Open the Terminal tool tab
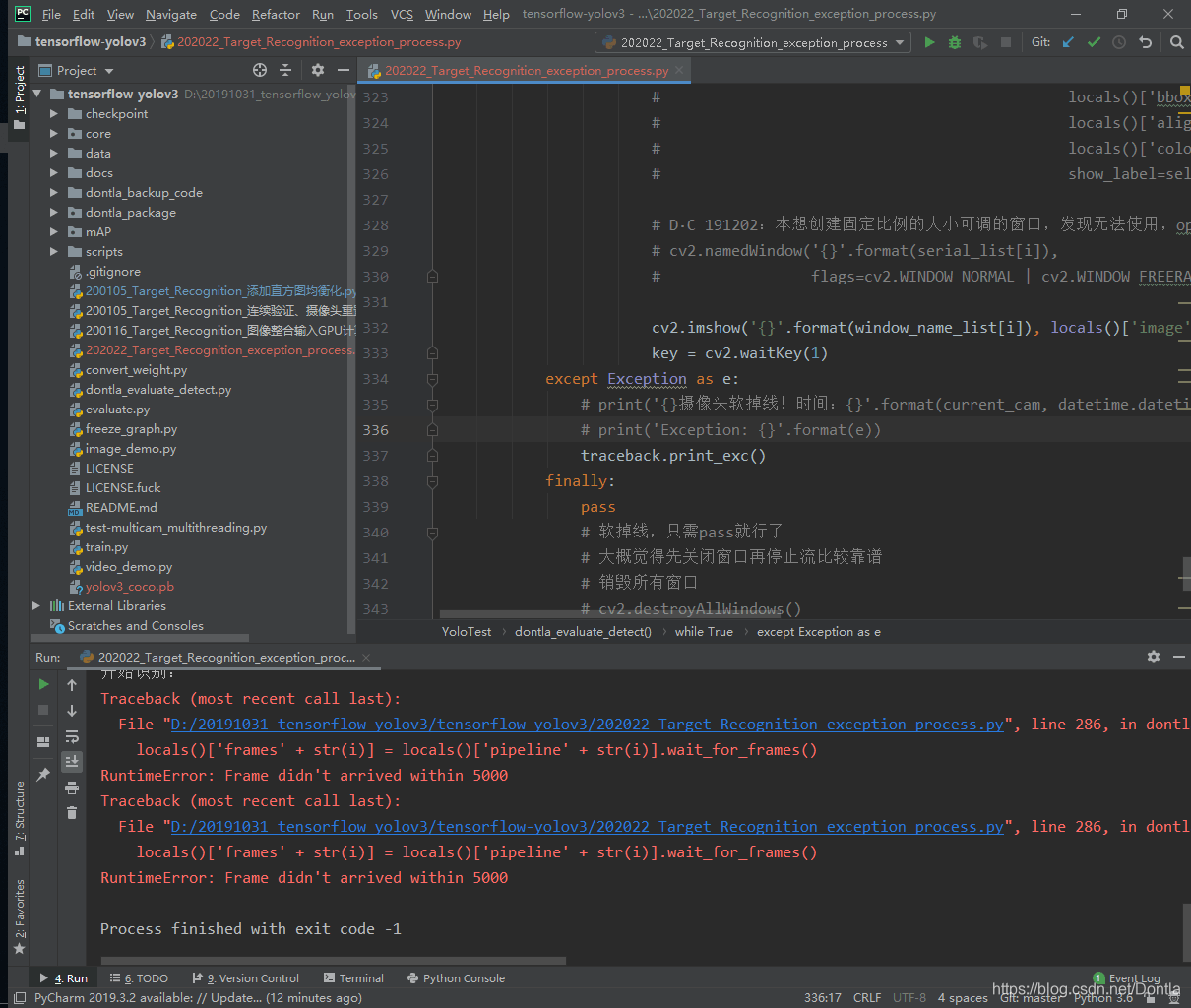The width and height of the screenshot is (1191, 1008). click(353, 978)
